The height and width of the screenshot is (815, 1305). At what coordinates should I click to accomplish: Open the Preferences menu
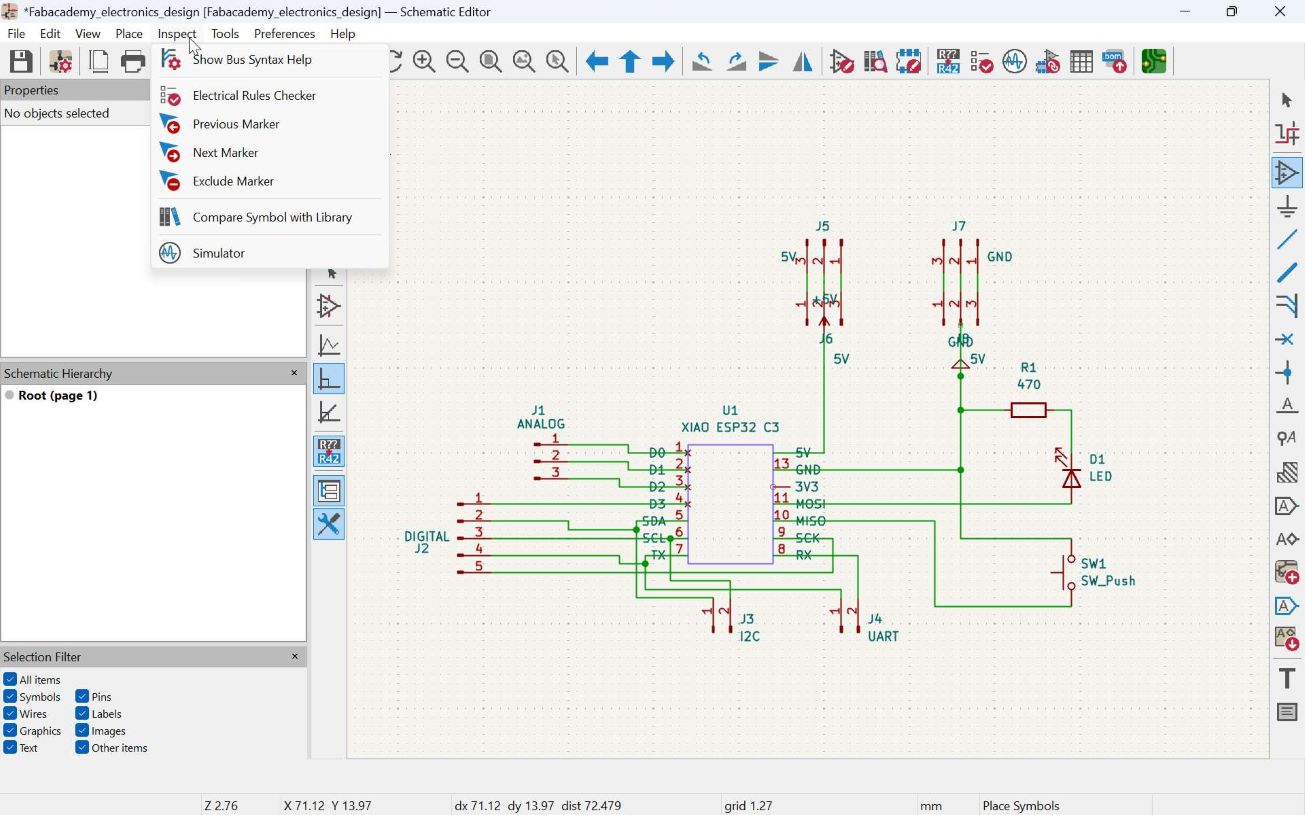tap(284, 34)
